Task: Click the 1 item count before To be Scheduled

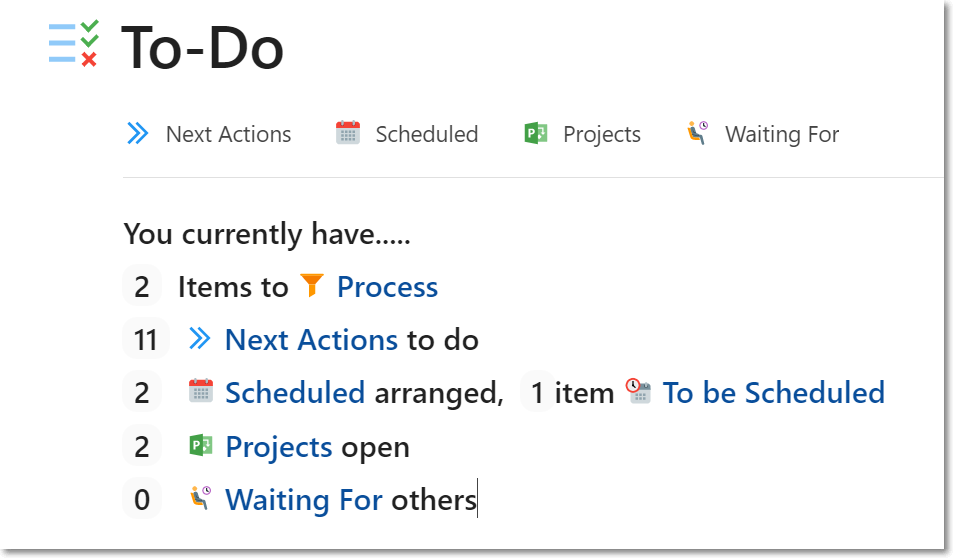Action: coord(538,393)
